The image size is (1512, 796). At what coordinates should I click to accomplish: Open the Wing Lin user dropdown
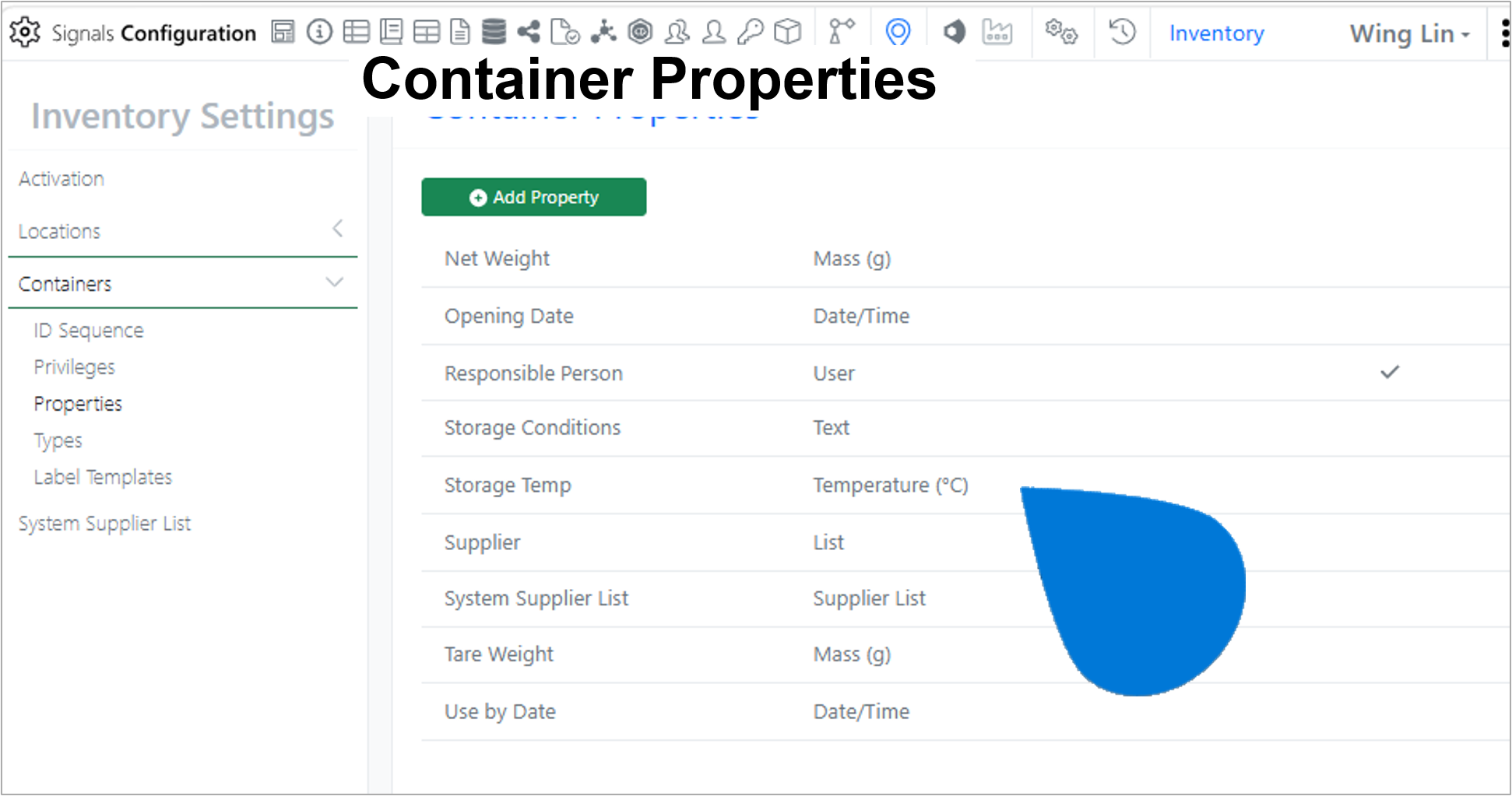tap(1409, 33)
